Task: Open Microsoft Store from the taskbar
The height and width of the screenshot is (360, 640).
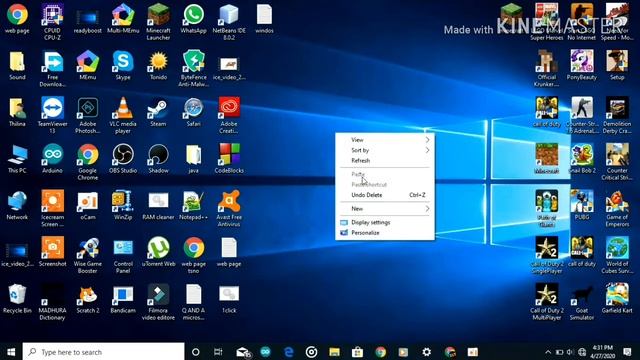Action: click(357, 352)
